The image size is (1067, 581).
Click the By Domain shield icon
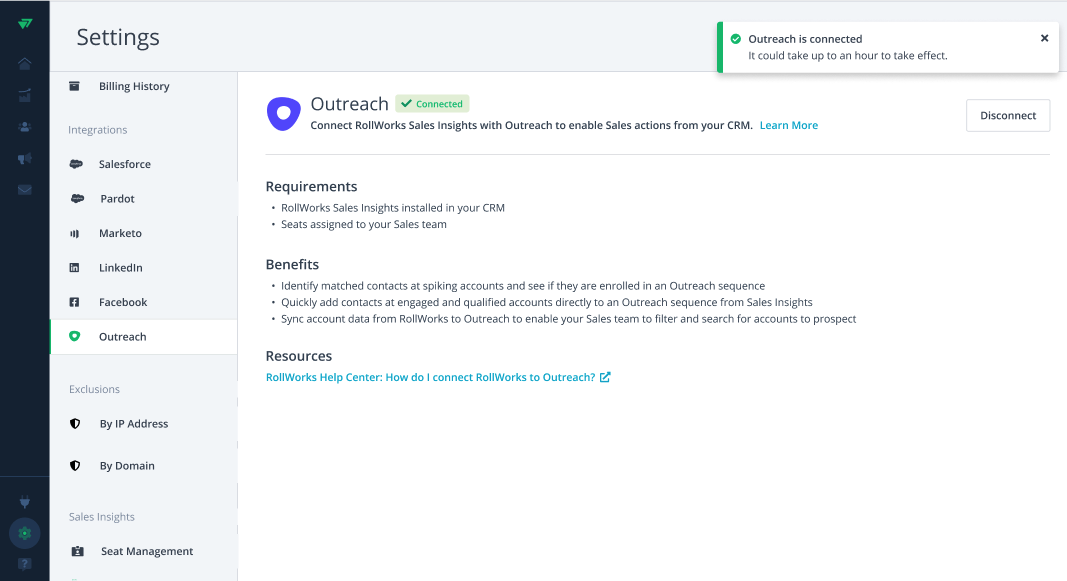tap(76, 465)
